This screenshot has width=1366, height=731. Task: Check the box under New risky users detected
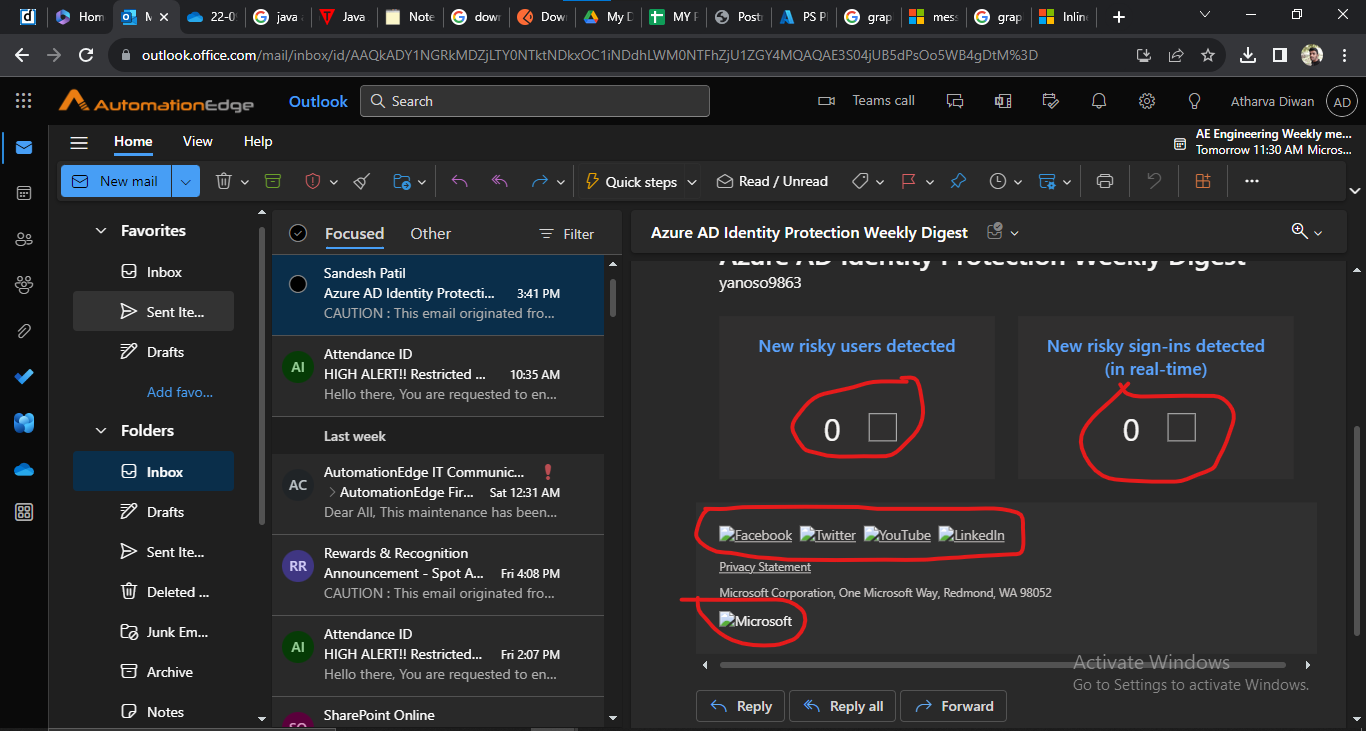coord(881,428)
